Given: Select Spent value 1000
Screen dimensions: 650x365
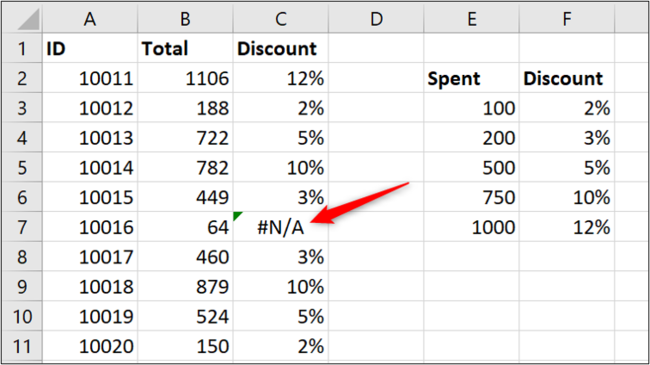Looking at the screenshot, I should 471,227.
